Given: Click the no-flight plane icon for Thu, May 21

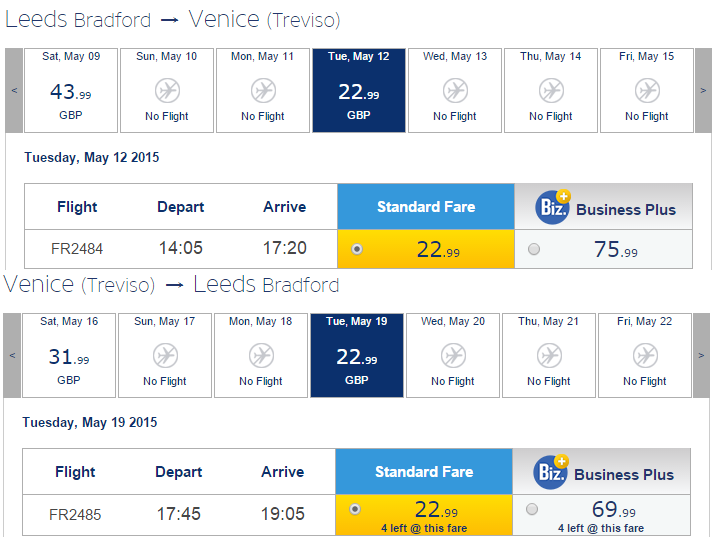Looking at the screenshot, I should pos(549,355).
